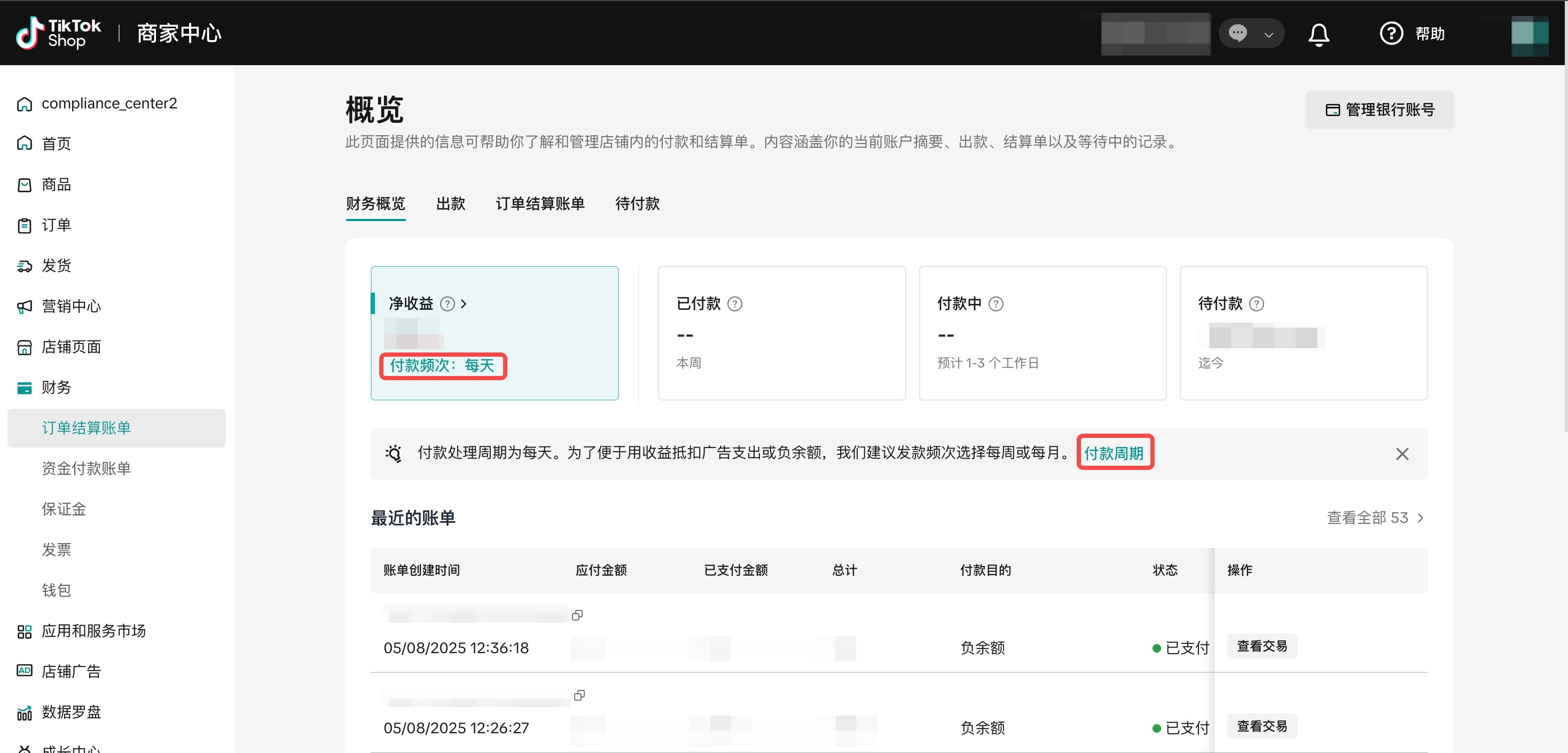Open the help question mark icon

point(1391,34)
